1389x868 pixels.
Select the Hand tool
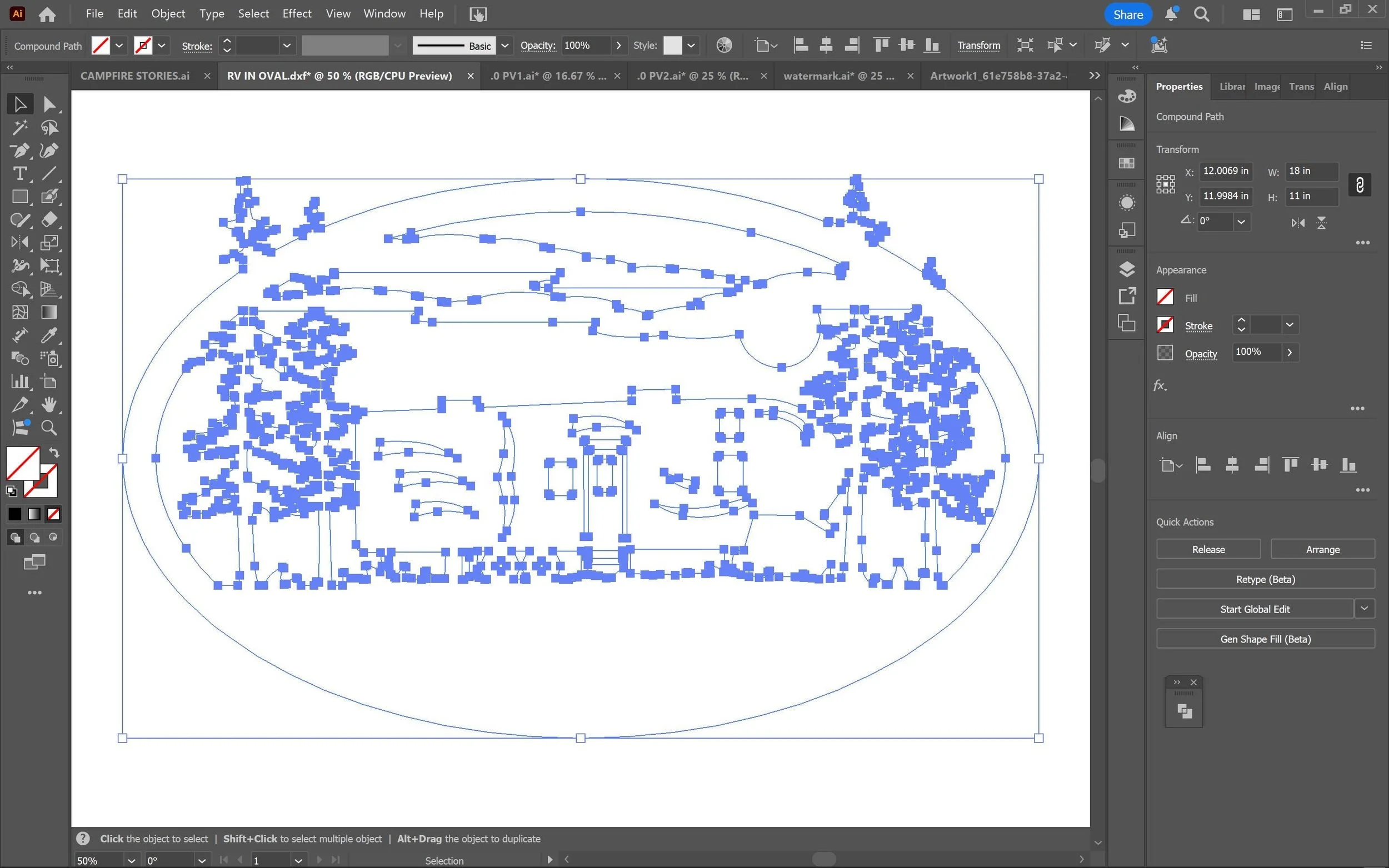(49, 405)
